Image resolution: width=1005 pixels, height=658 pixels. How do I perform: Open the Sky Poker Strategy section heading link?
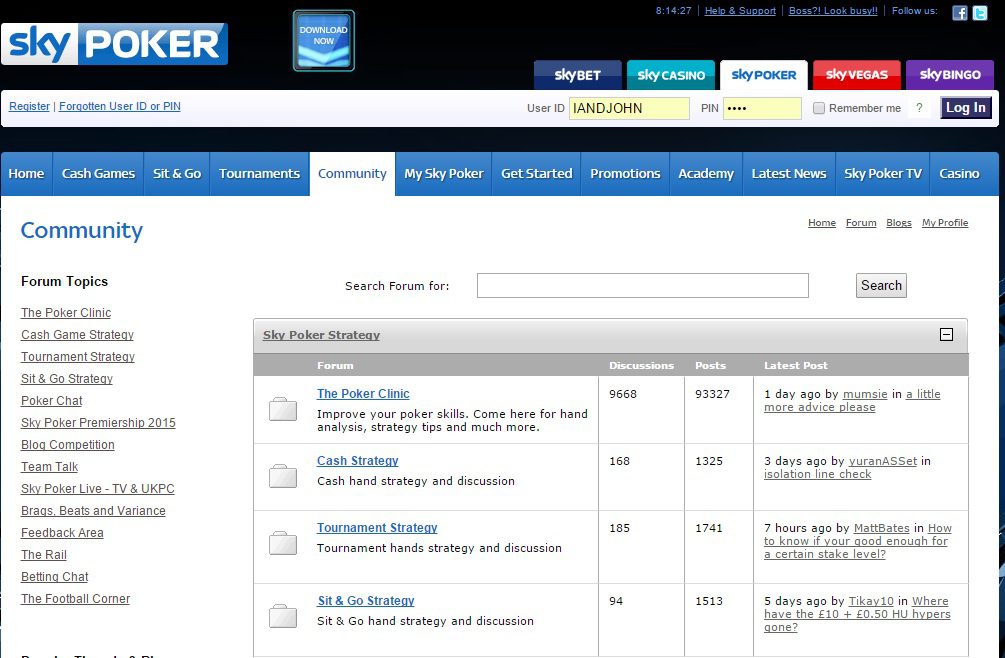coord(321,335)
